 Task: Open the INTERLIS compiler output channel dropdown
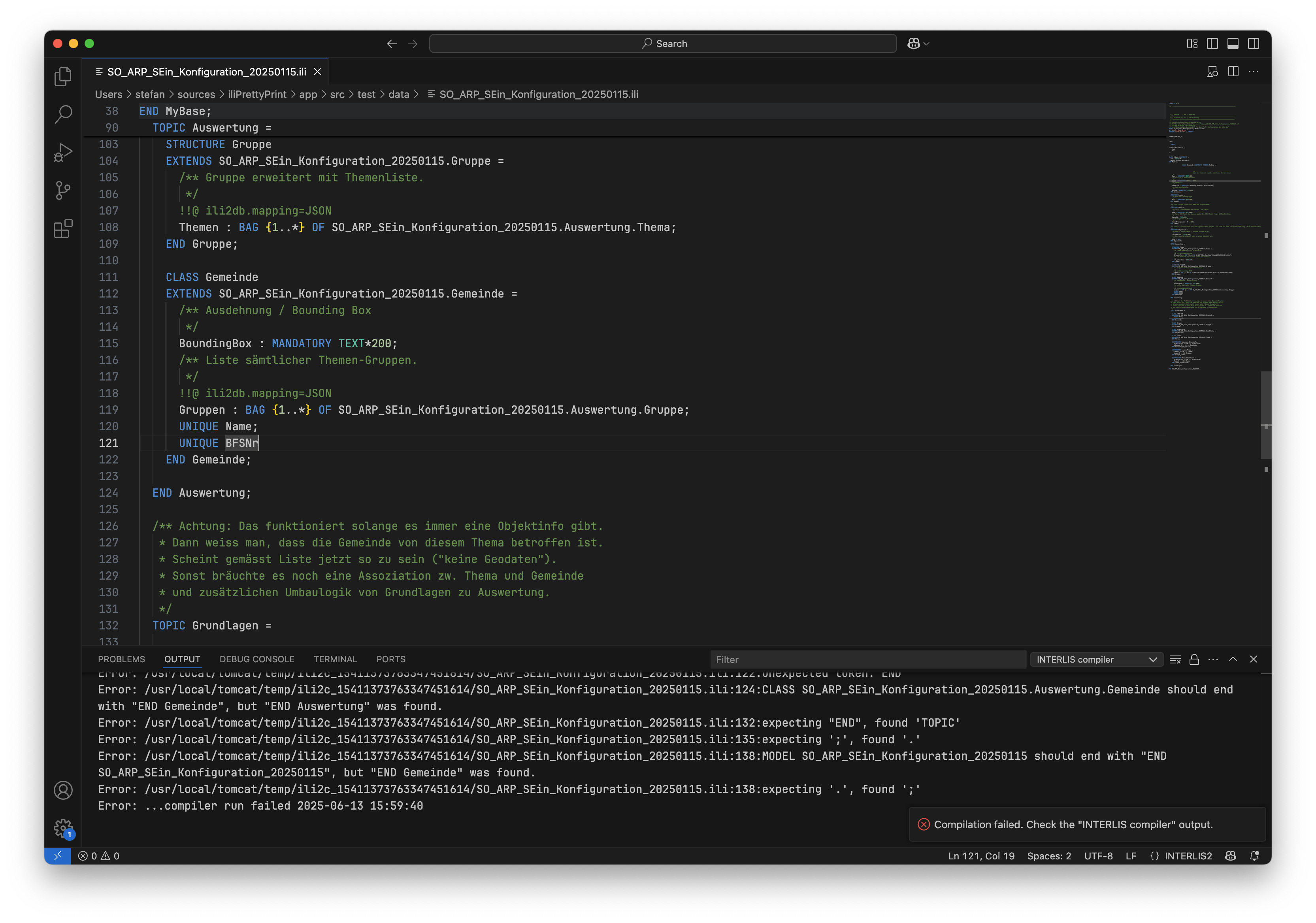point(1097,659)
